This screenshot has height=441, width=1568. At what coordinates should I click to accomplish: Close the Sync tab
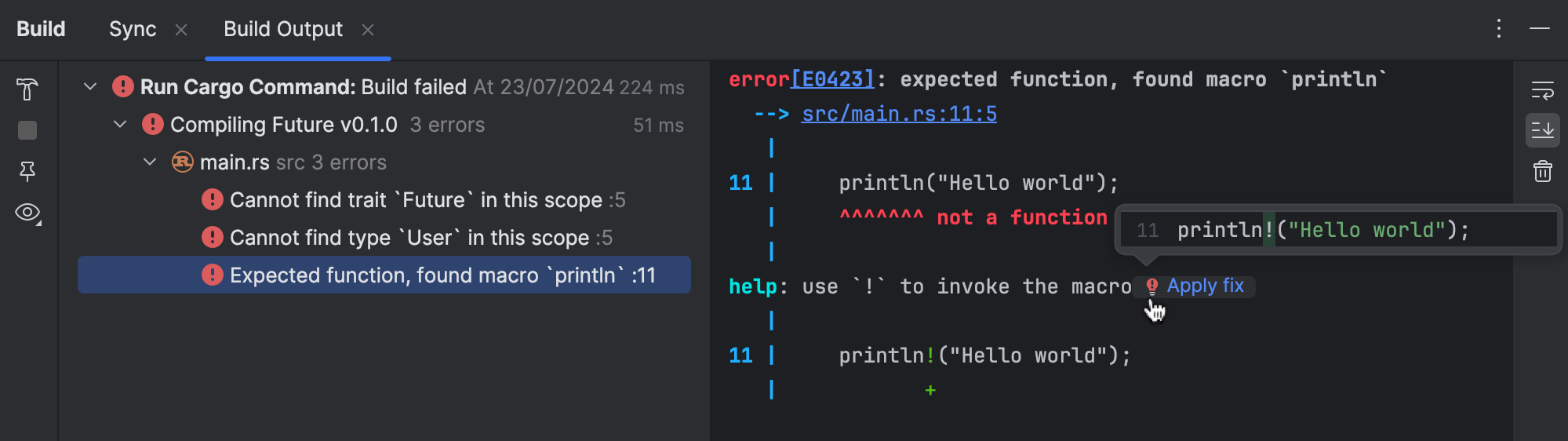pos(181,30)
